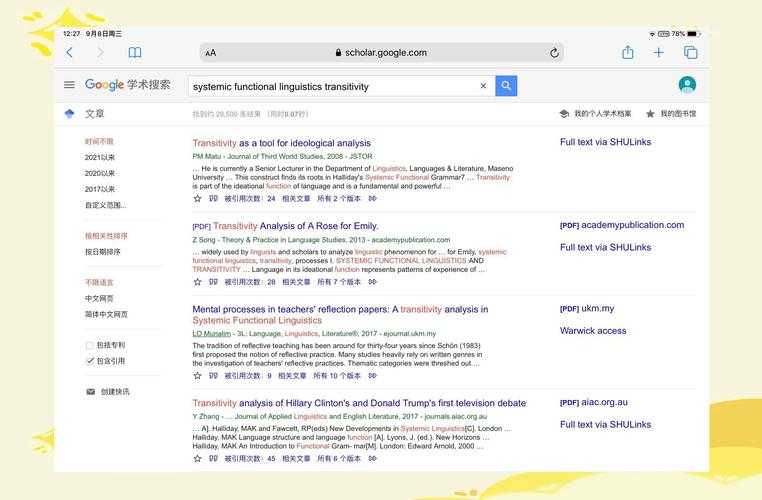View 所有 7 个版本 versions
The height and width of the screenshot is (500, 762).
tap(339, 282)
